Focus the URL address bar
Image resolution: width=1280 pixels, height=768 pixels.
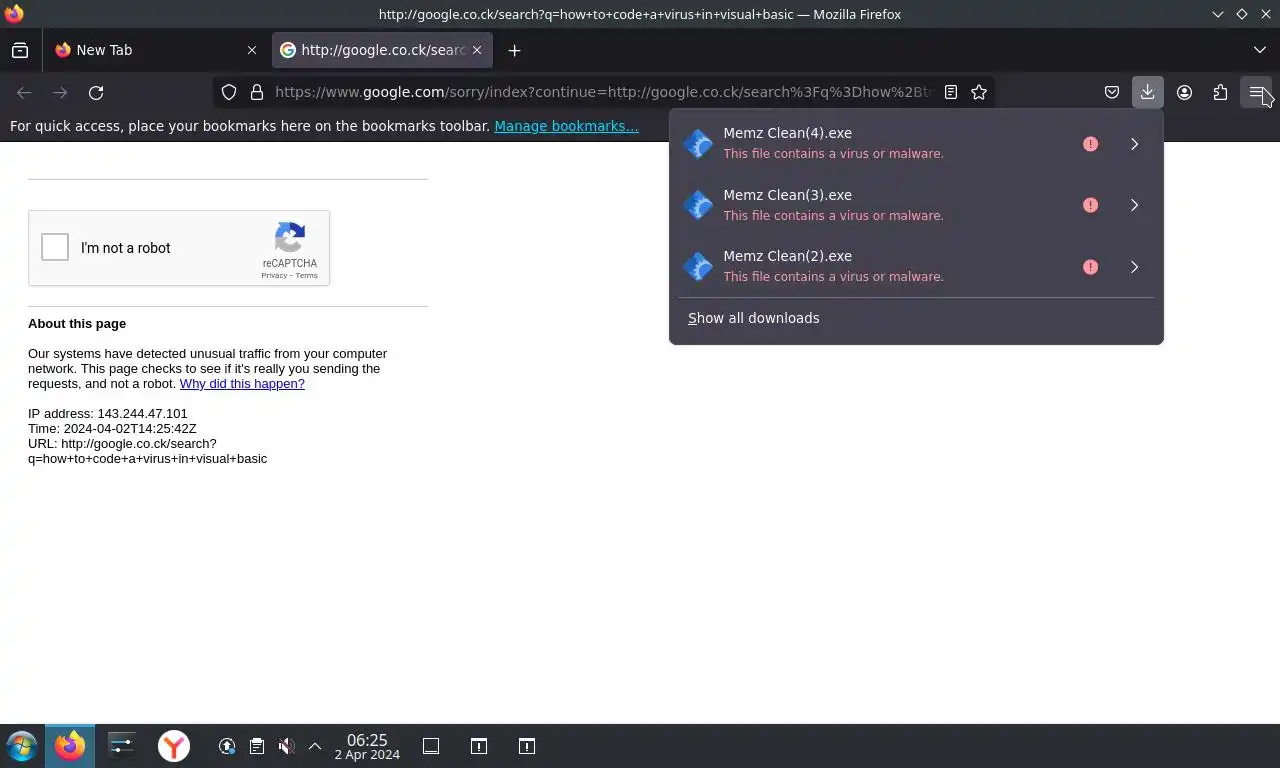pos(605,92)
